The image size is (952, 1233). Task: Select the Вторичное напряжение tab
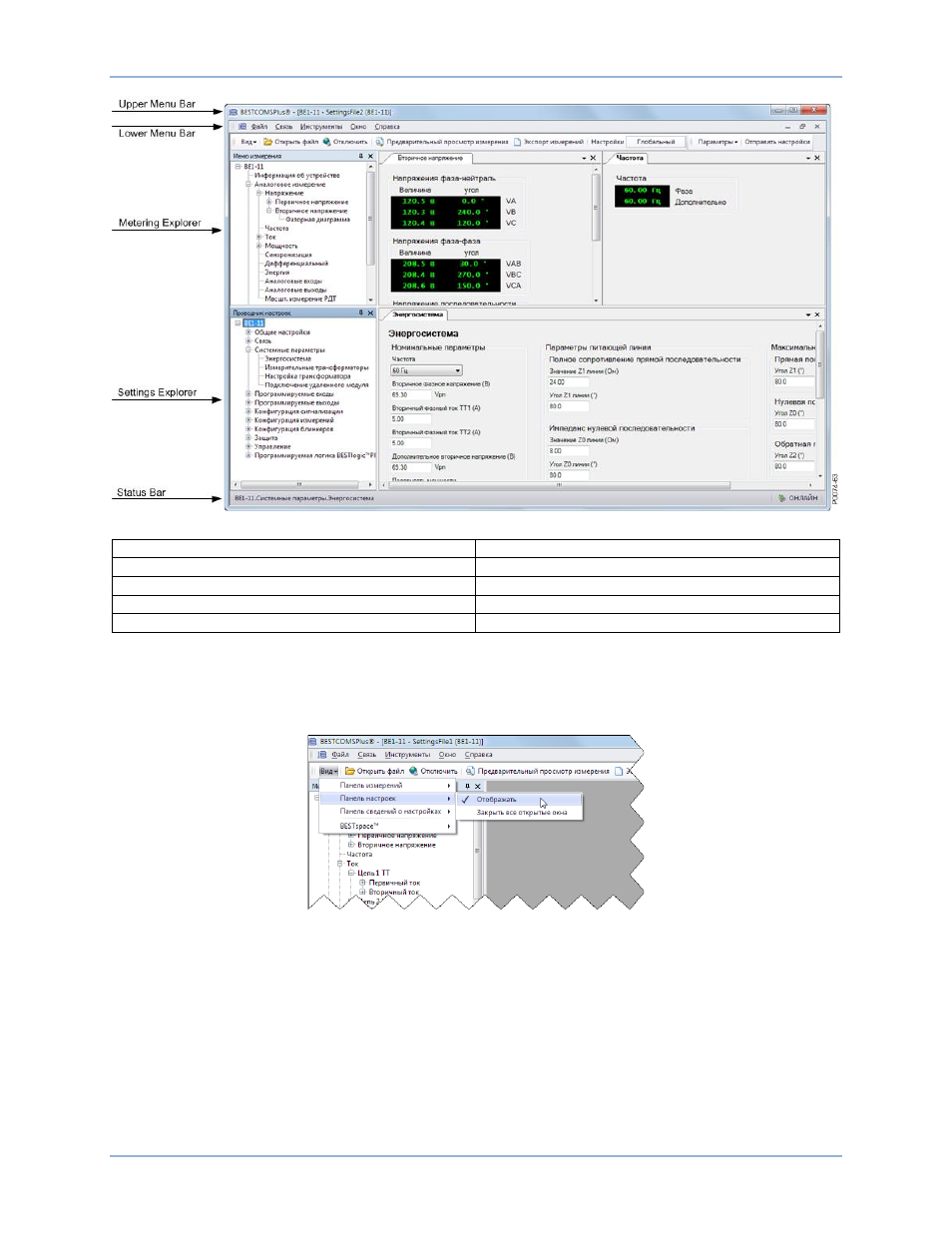(x=430, y=158)
